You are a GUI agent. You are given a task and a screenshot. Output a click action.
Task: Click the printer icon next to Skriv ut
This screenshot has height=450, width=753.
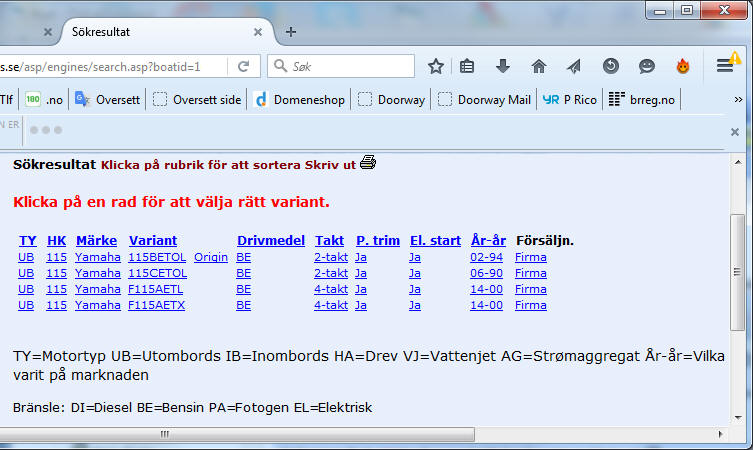(x=368, y=162)
